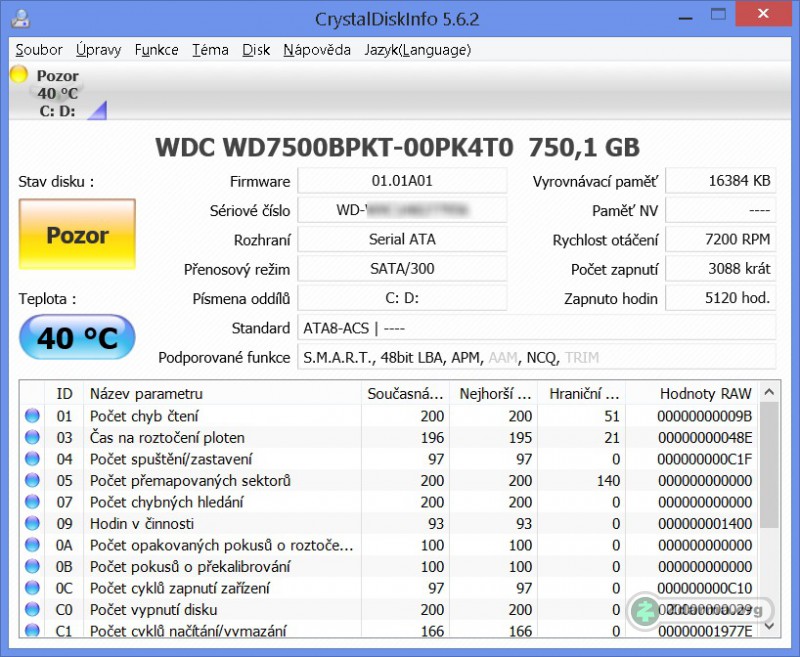Click the status dot for attribute 03 Čas na roztočení ploten
This screenshot has height=657, width=800.
pos(32,437)
